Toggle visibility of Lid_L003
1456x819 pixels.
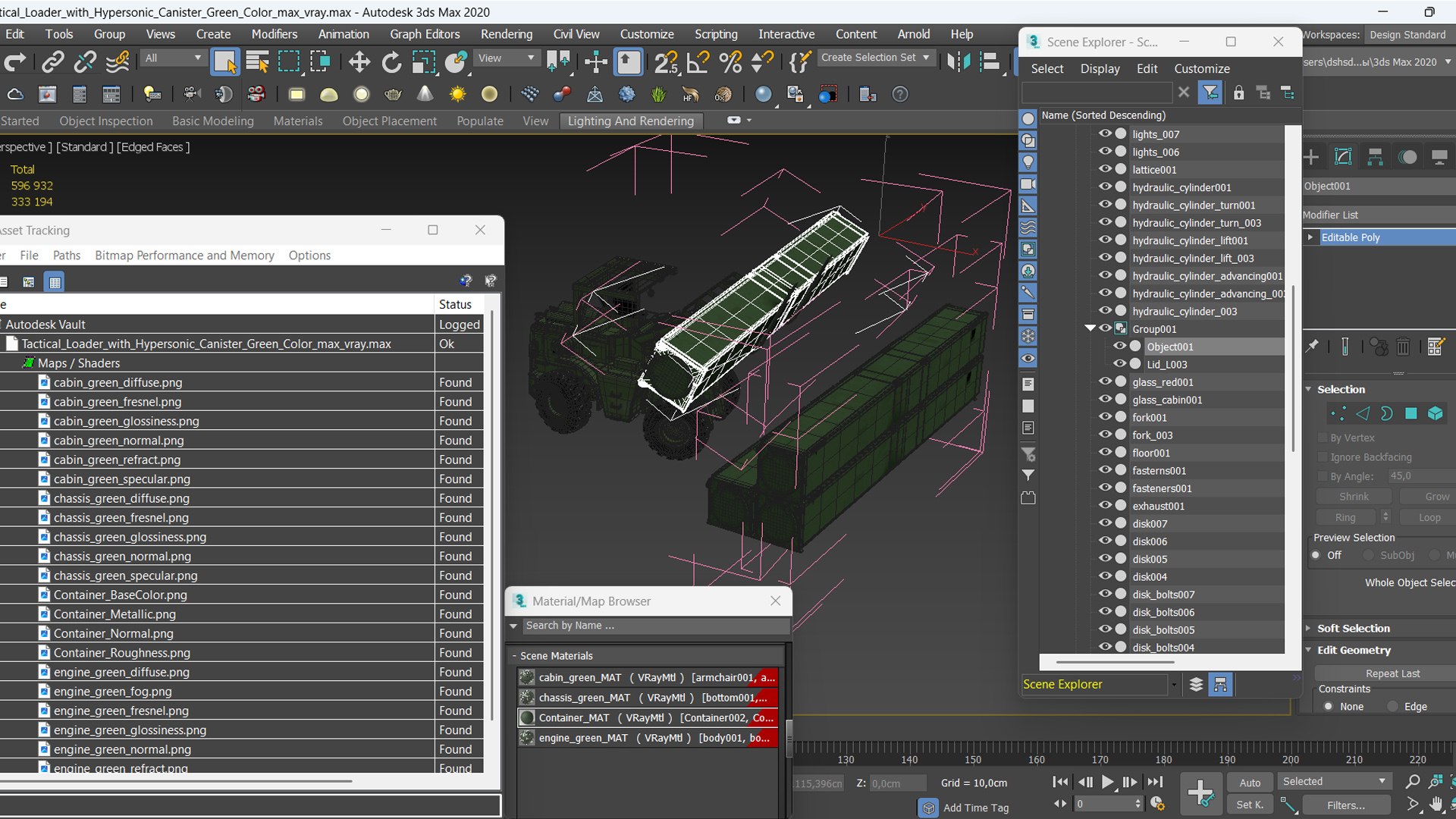pos(1119,364)
